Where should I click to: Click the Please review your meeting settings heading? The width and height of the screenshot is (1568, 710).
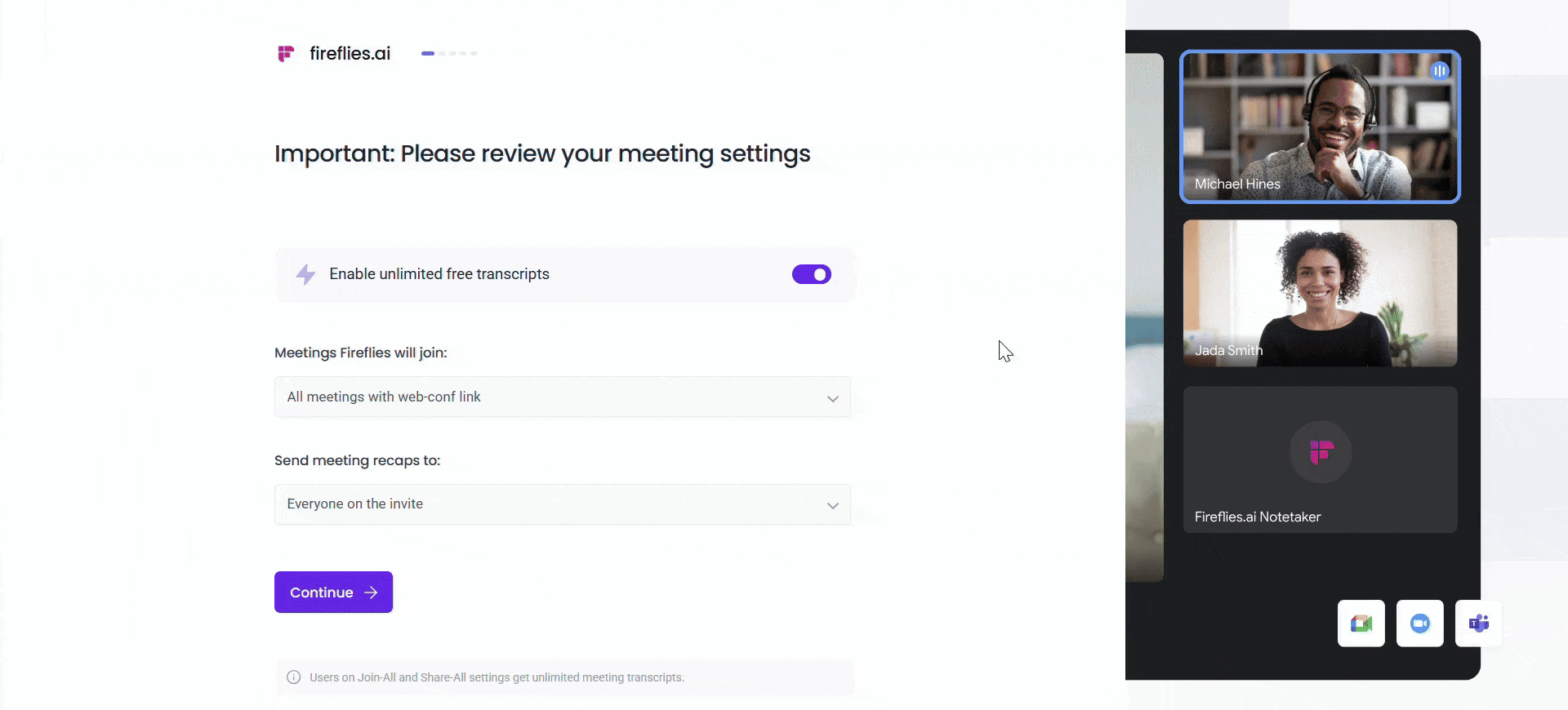(x=542, y=153)
